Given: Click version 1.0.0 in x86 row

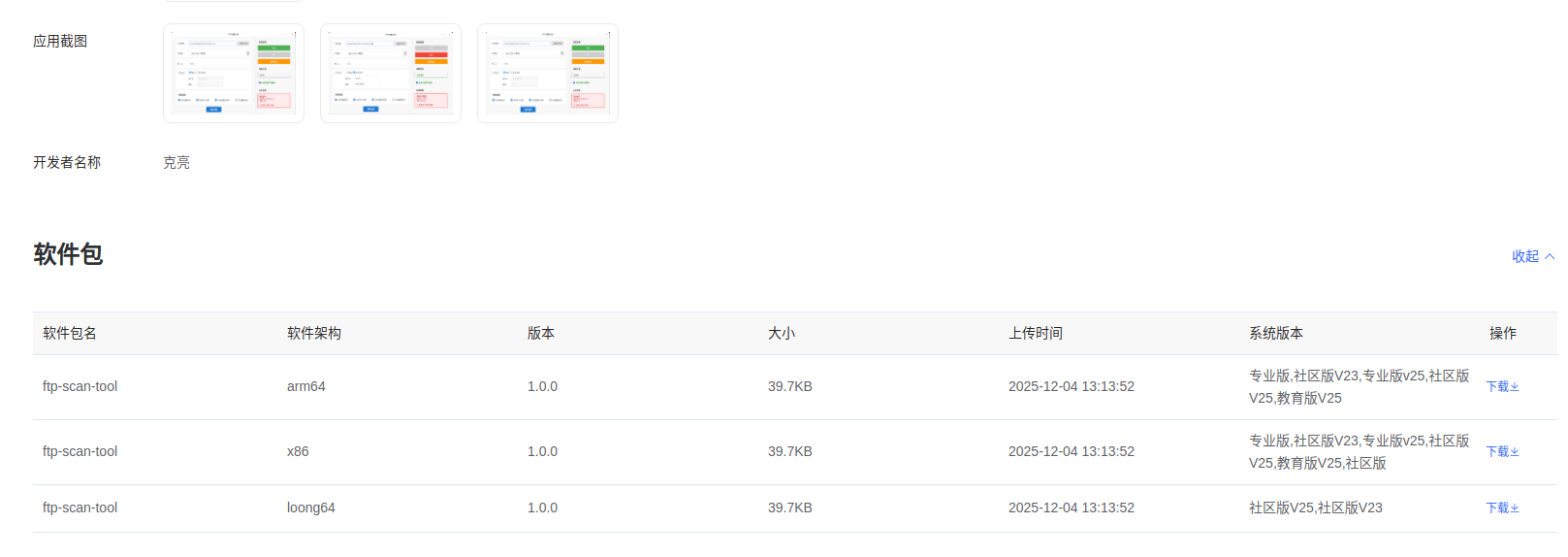Looking at the screenshot, I should 543,451.
